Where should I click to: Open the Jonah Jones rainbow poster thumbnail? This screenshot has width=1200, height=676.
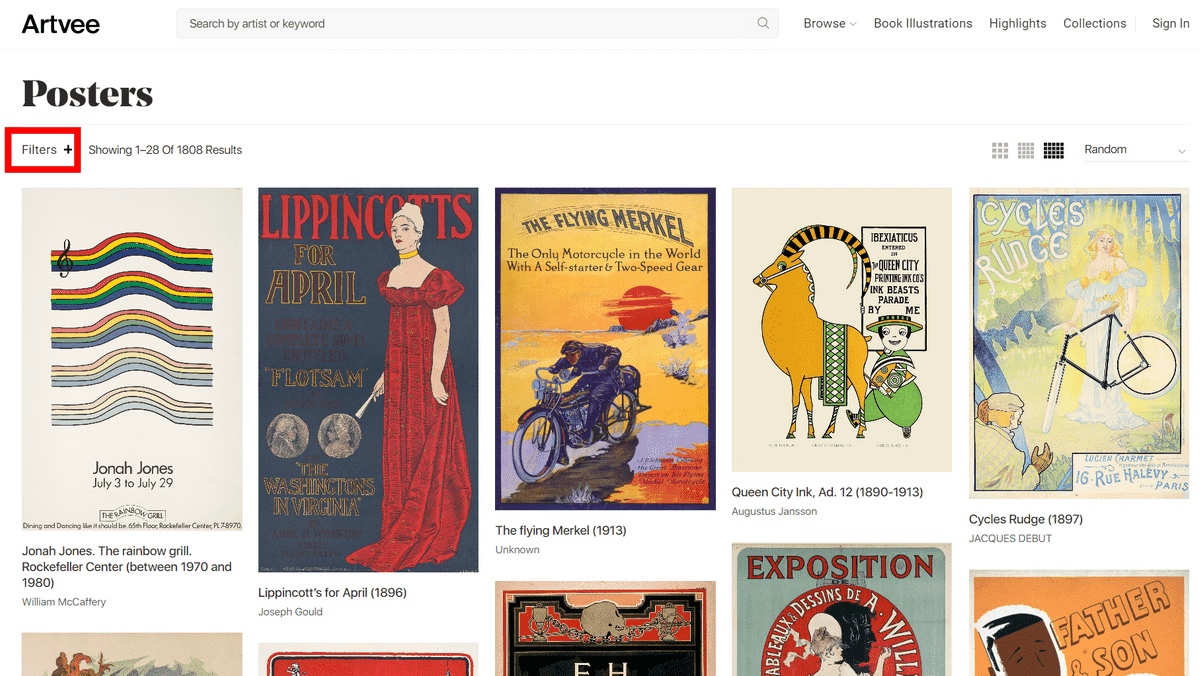[132, 360]
